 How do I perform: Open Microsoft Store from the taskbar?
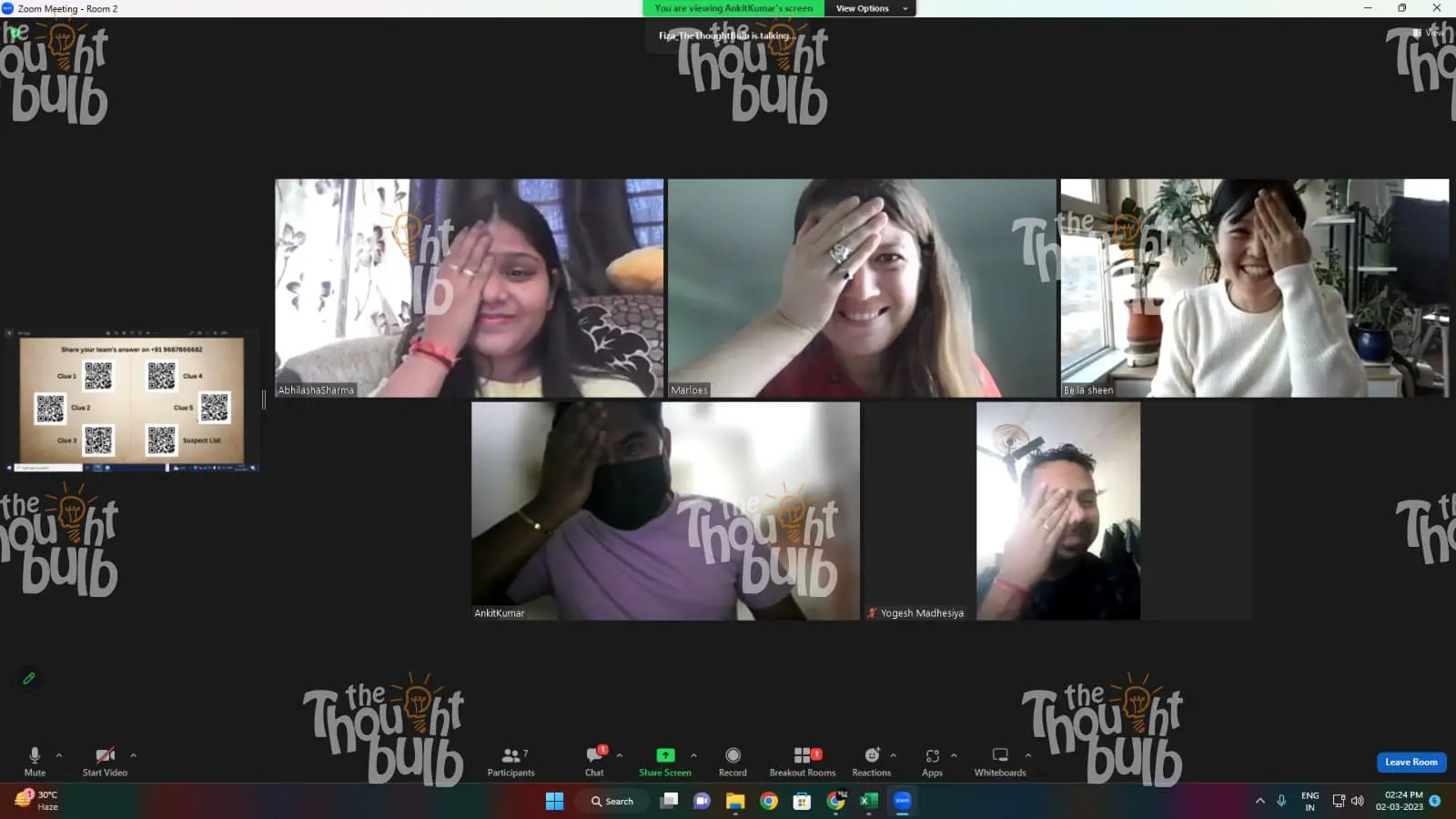click(x=802, y=801)
